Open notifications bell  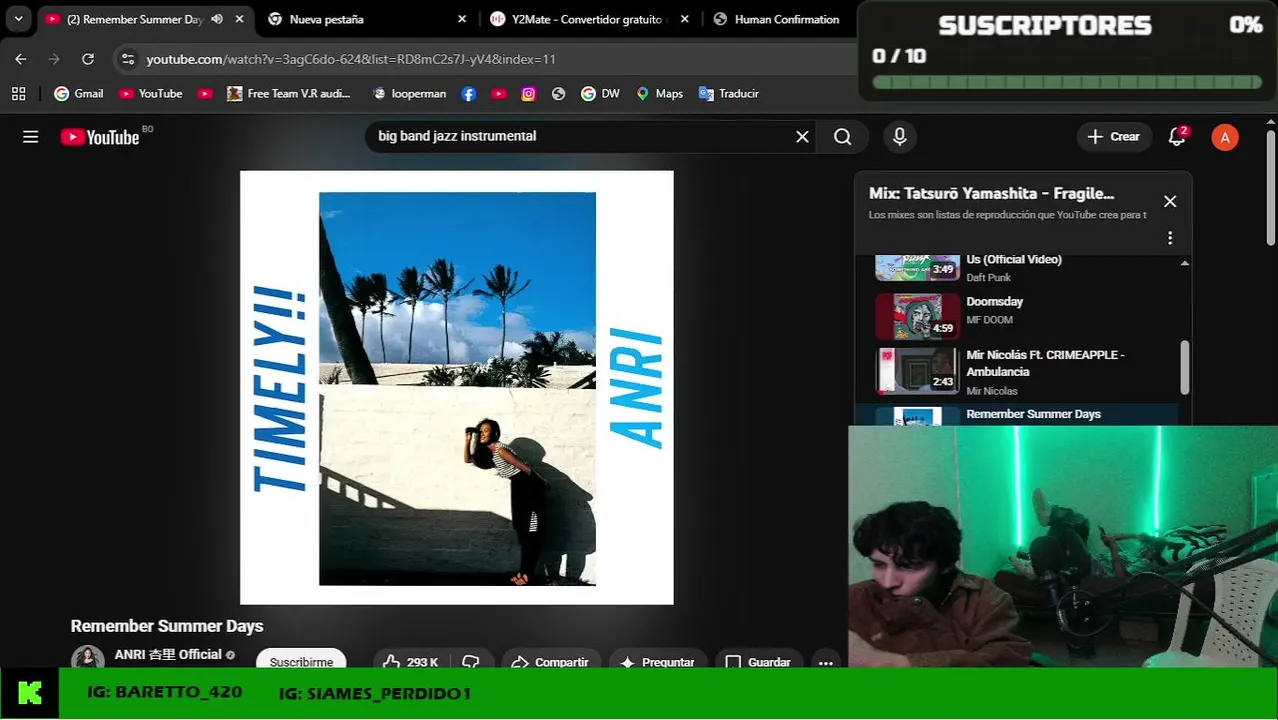(x=1177, y=137)
